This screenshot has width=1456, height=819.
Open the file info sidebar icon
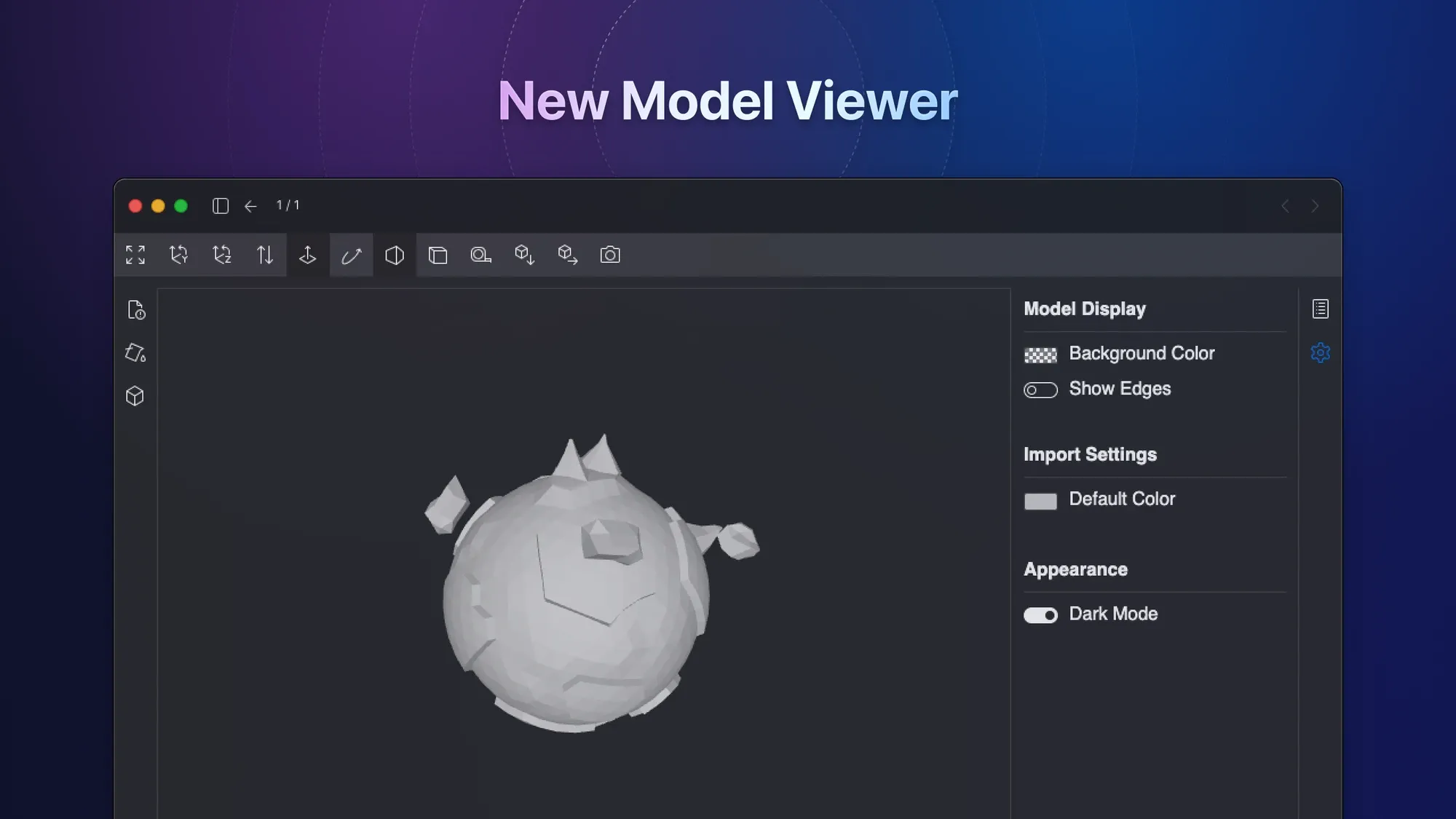click(136, 310)
